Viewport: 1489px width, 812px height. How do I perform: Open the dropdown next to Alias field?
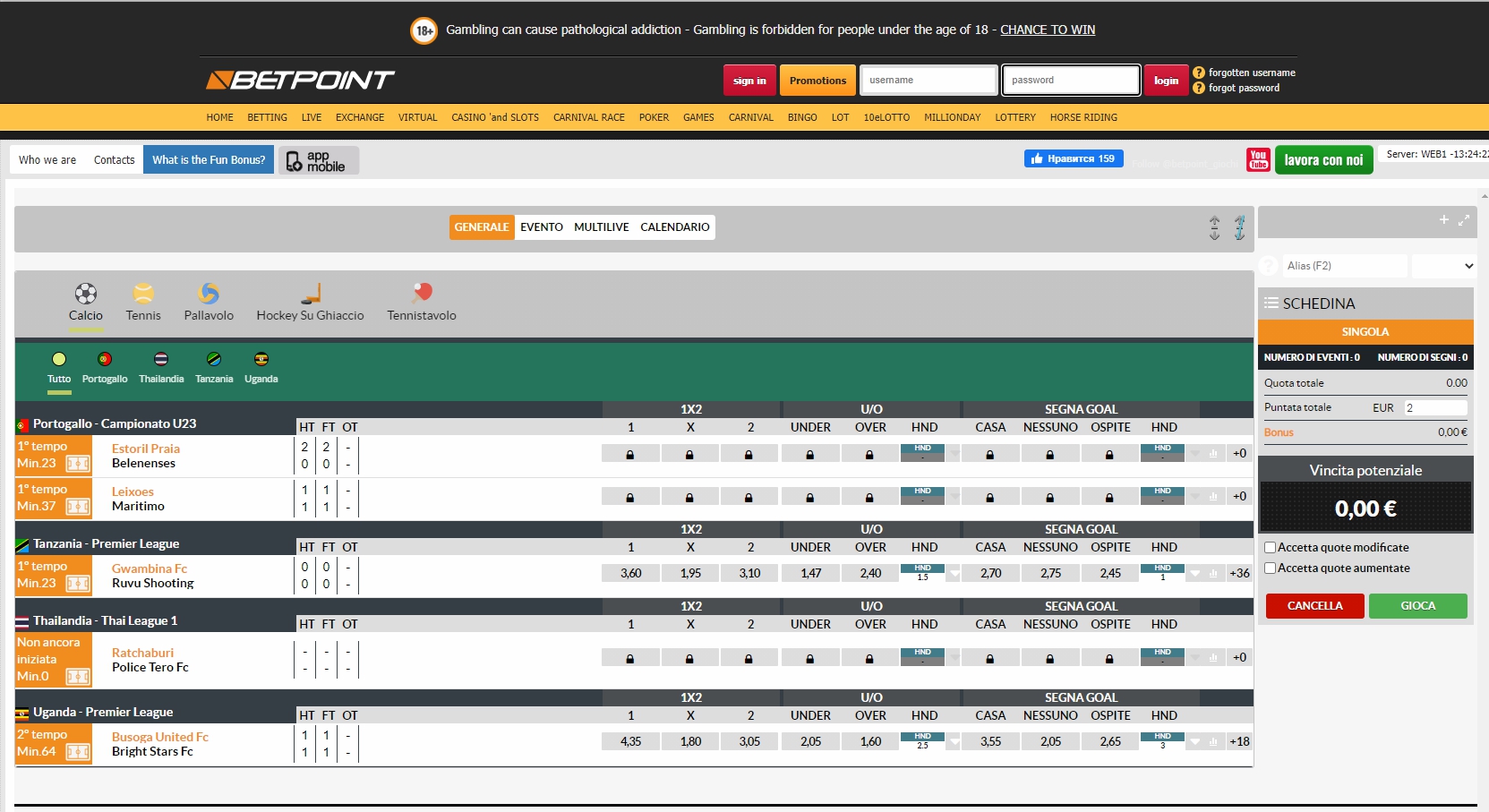coord(1443,266)
